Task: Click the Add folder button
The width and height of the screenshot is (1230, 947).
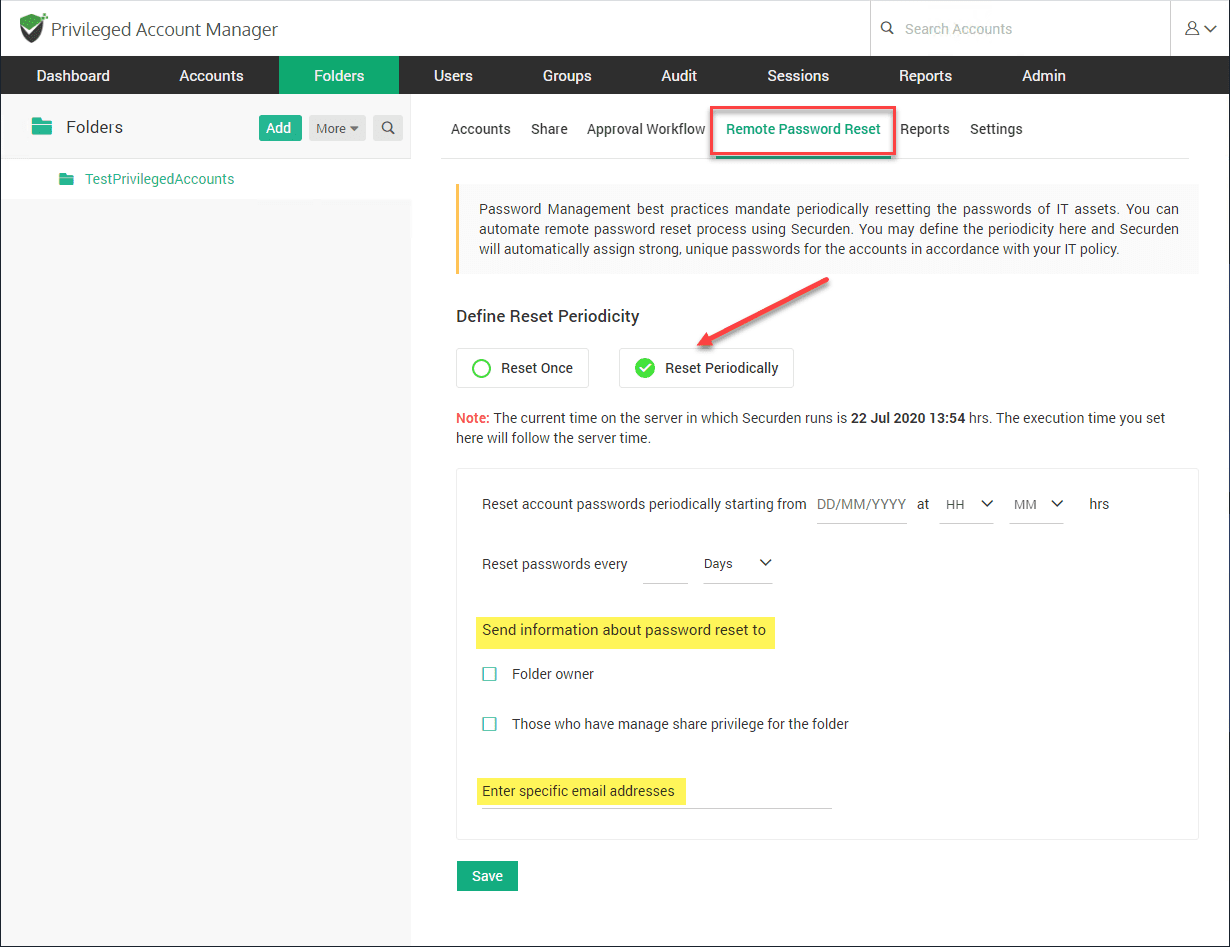Action: pyautogui.click(x=280, y=128)
